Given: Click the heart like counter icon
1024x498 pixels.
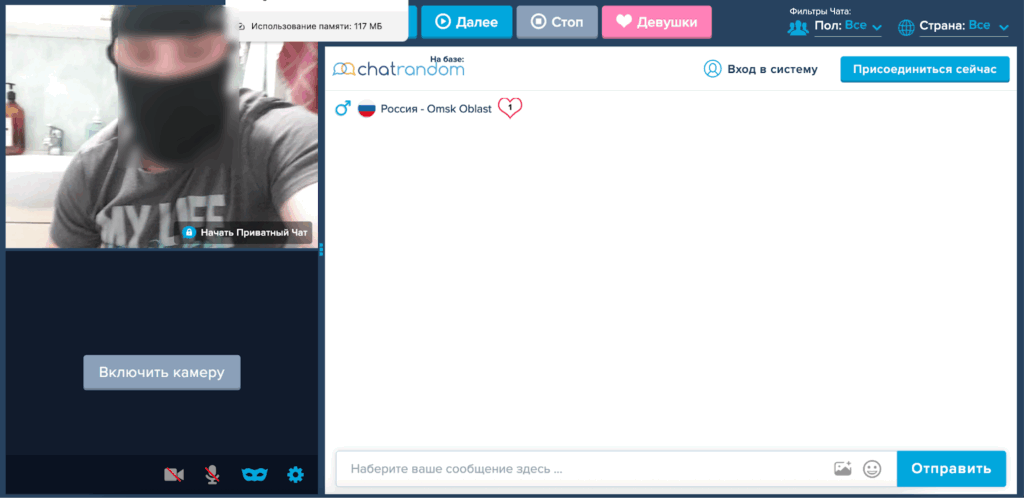Looking at the screenshot, I should click(x=510, y=108).
